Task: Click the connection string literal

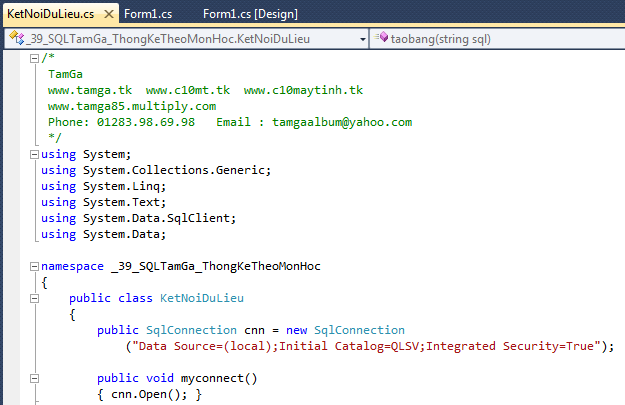Action: (x=366, y=346)
